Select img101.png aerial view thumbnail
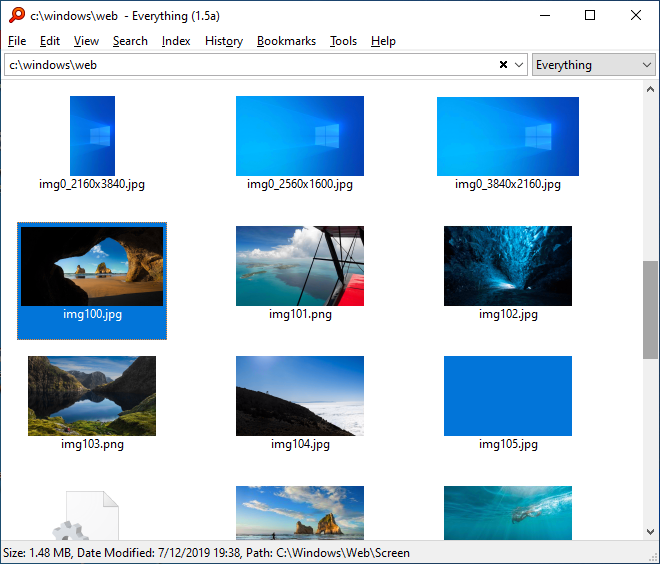The height and width of the screenshot is (564, 660). point(300,266)
